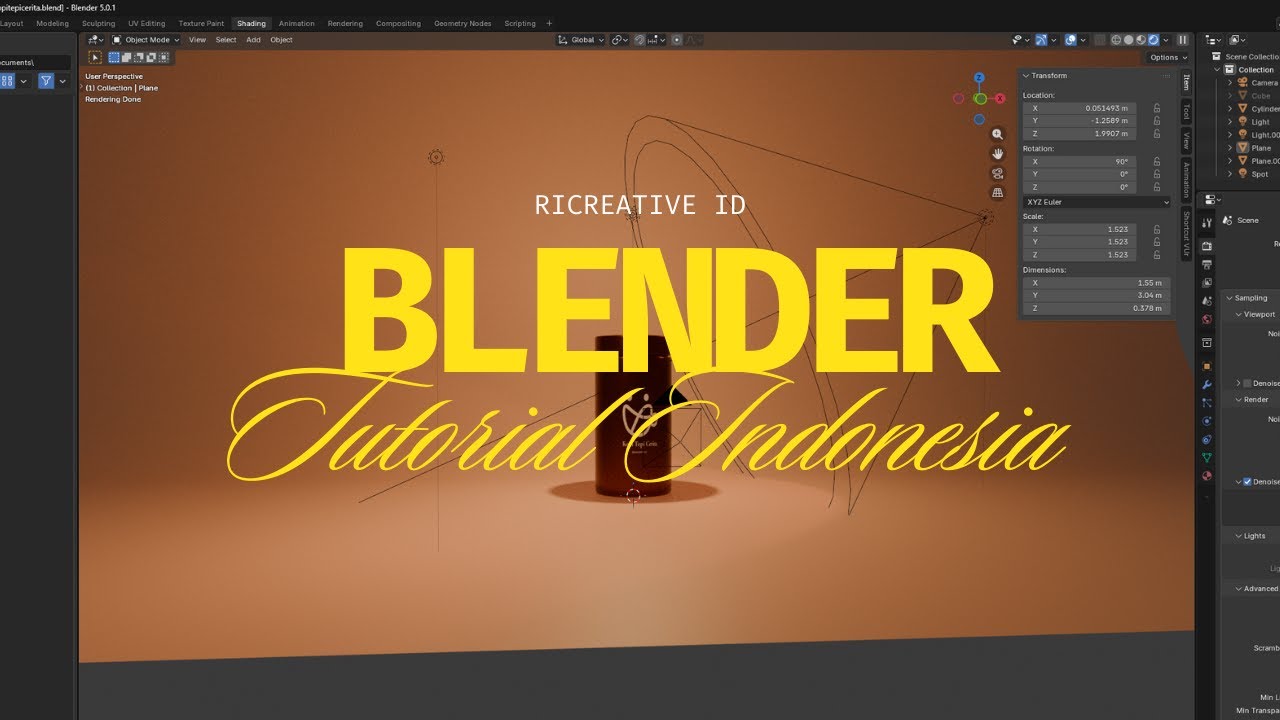This screenshot has width=1280, height=720.
Task: Open the View menu in viewport header
Action: pos(197,40)
